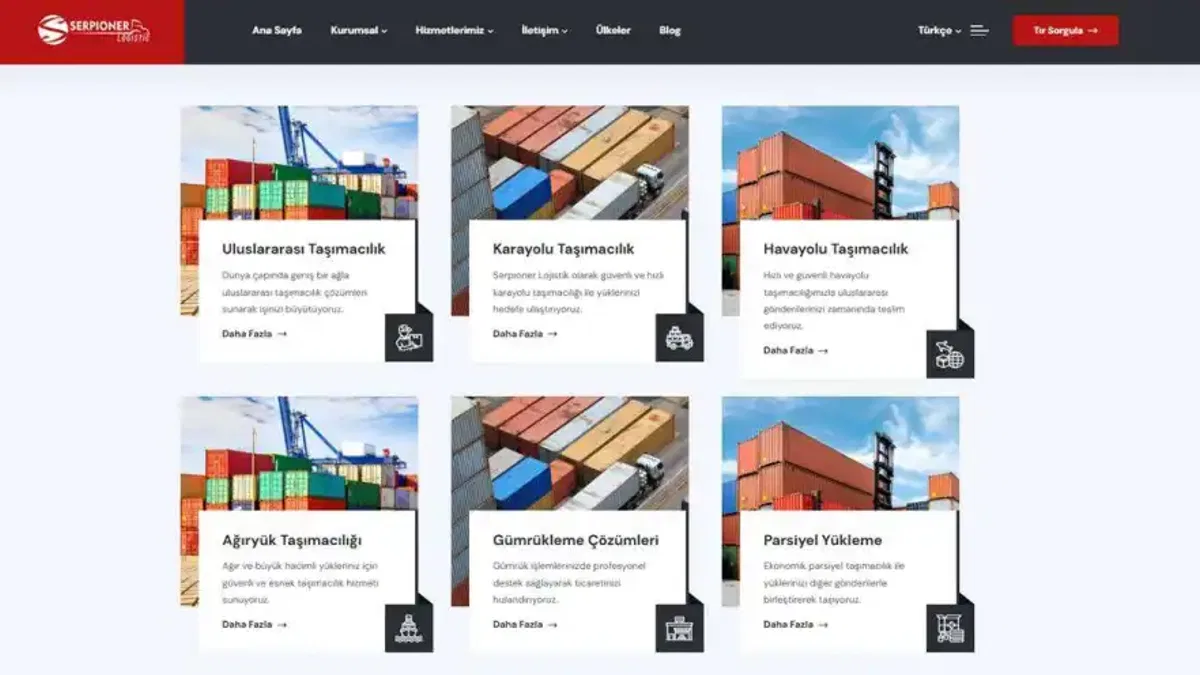The width and height of the screenshot is (1200, 675).
Task: Expand the İletişim dropdown menu
Action: point(544,31)
